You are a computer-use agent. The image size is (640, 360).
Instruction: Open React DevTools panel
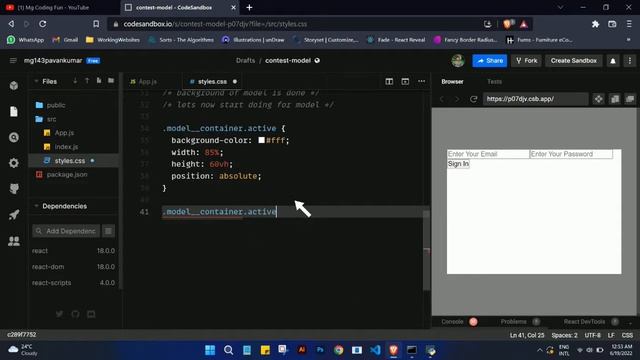(584, 322)
